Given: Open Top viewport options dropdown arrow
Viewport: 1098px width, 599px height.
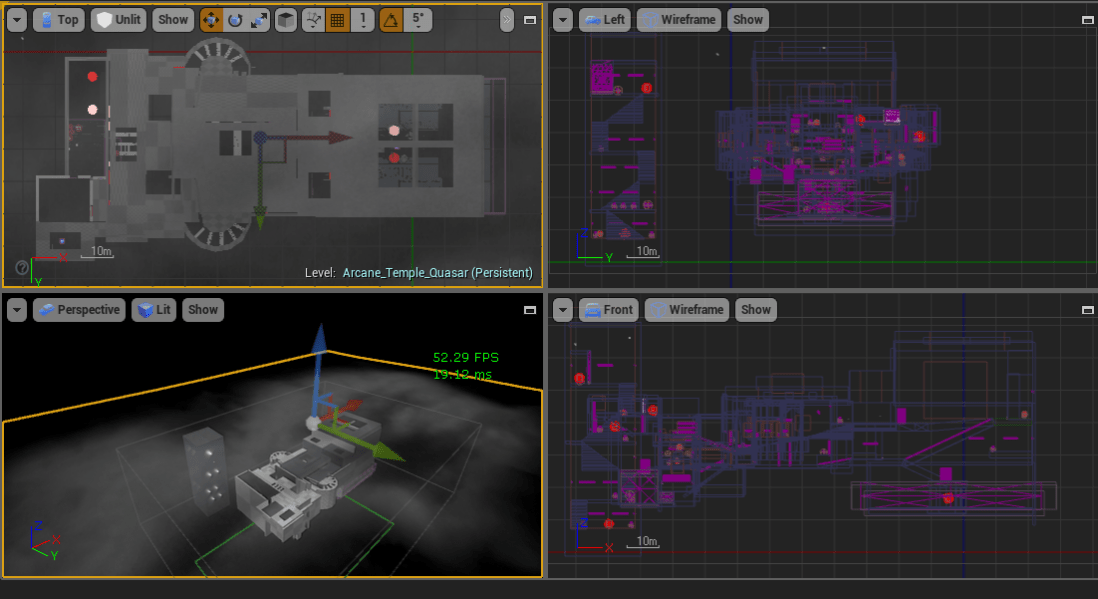Looking at the screenshot, I should tap(17, 19).
